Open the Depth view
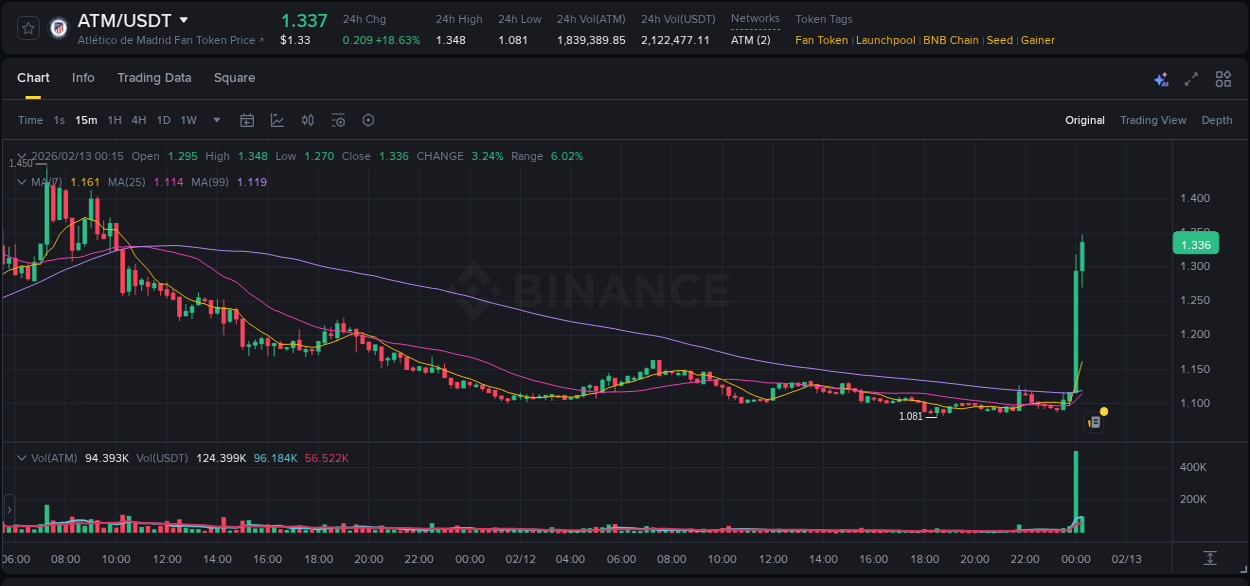The image size is (1250, 586). pyautogui.click(x=1216, y=120)
